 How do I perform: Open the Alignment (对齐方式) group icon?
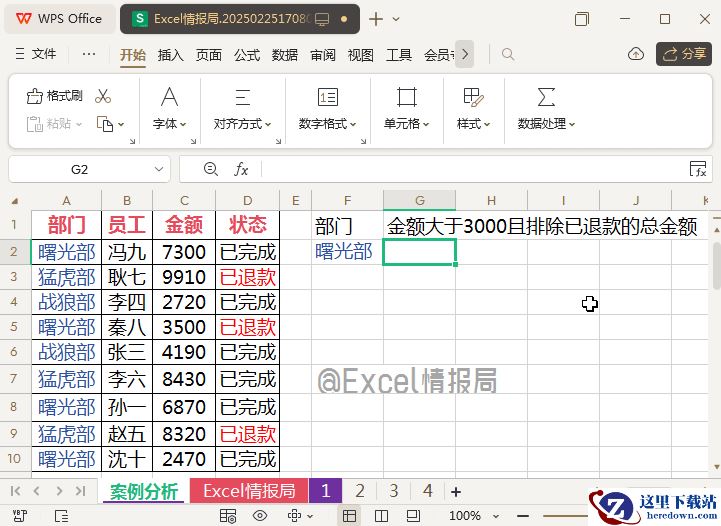pos(242,97)
